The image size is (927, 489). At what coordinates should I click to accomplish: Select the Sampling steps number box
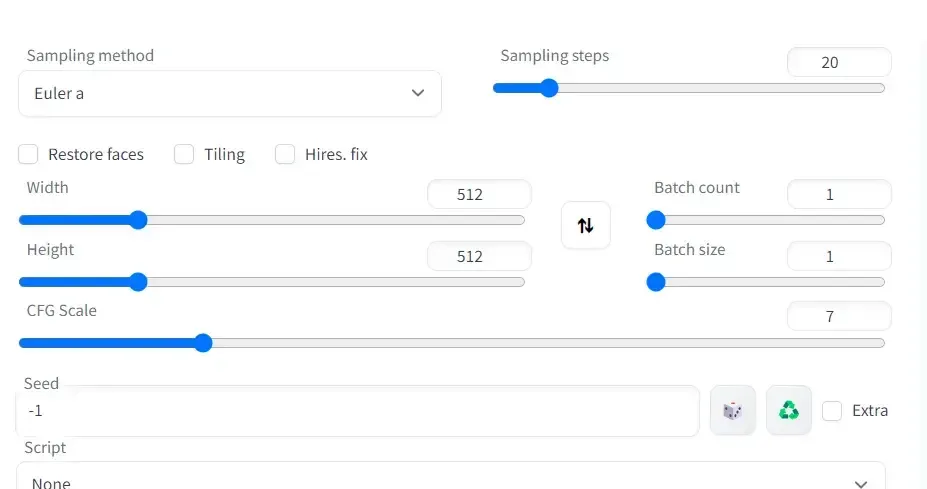[838, 62]
